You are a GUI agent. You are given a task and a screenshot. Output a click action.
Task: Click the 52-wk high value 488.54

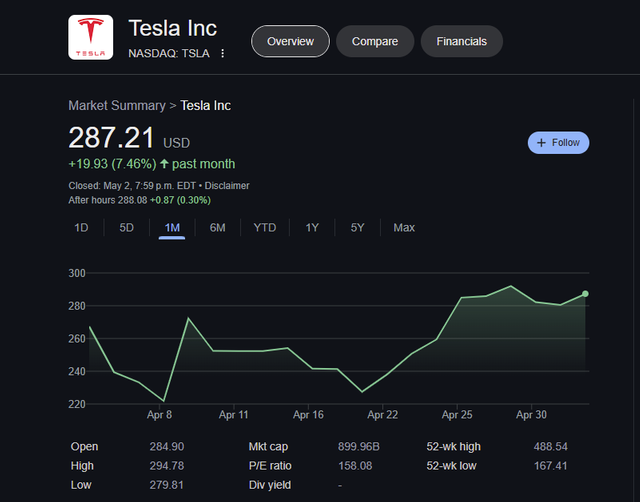[550, 446]
